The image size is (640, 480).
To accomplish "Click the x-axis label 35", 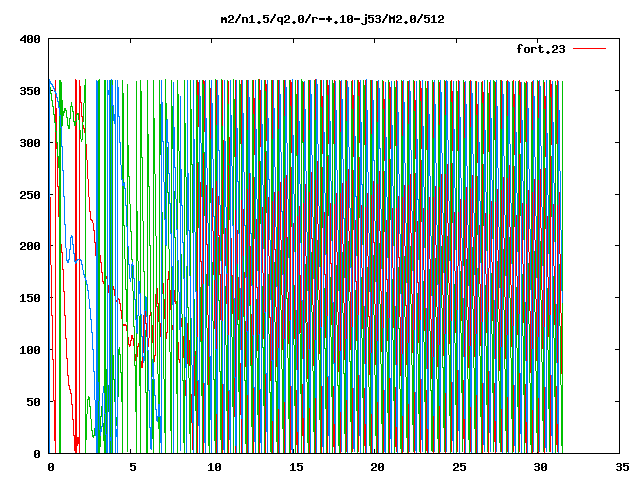I will [x=622, y=467].
